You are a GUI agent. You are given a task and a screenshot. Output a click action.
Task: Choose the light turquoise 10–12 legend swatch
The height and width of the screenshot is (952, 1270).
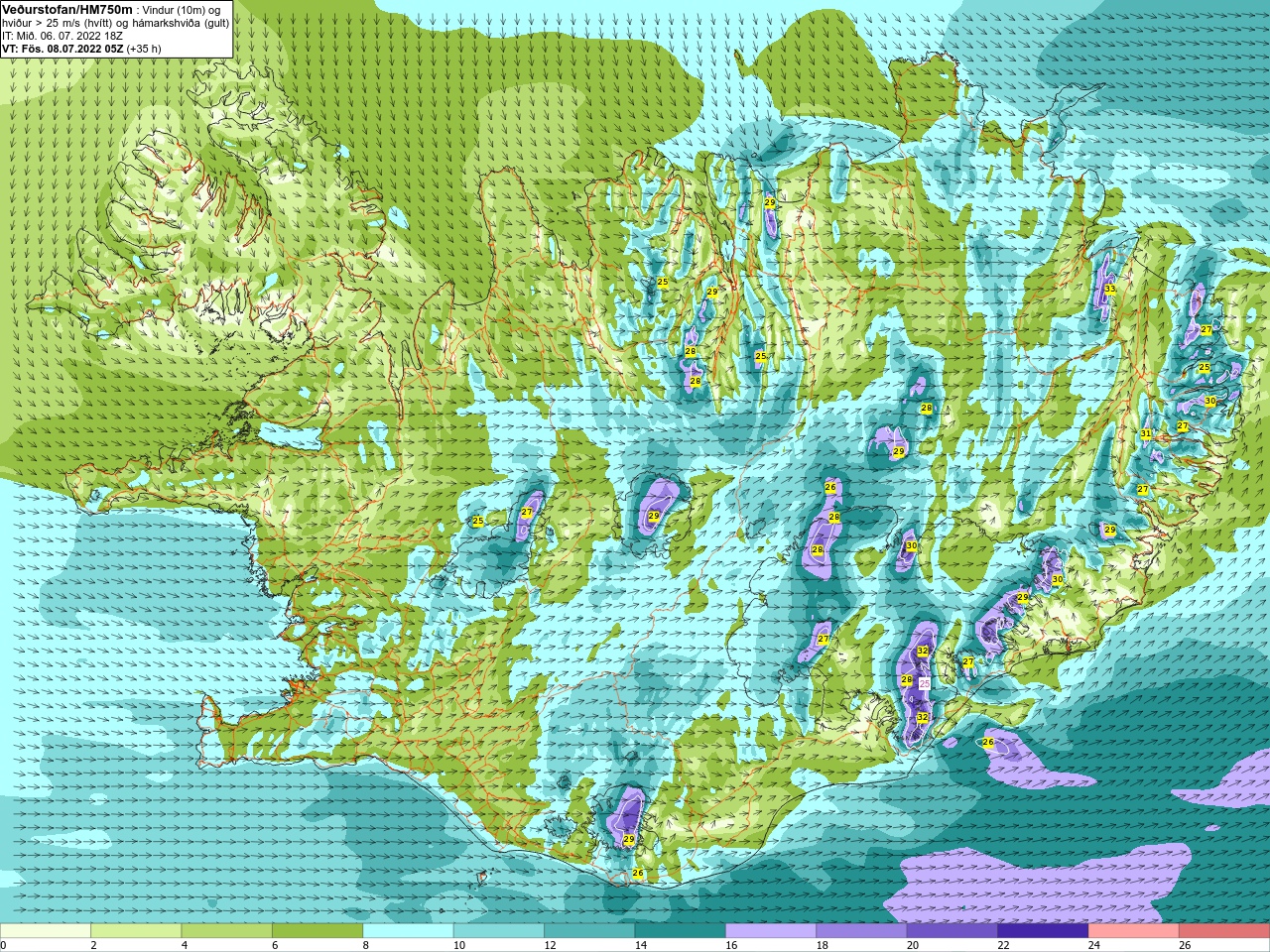[499, 931]
